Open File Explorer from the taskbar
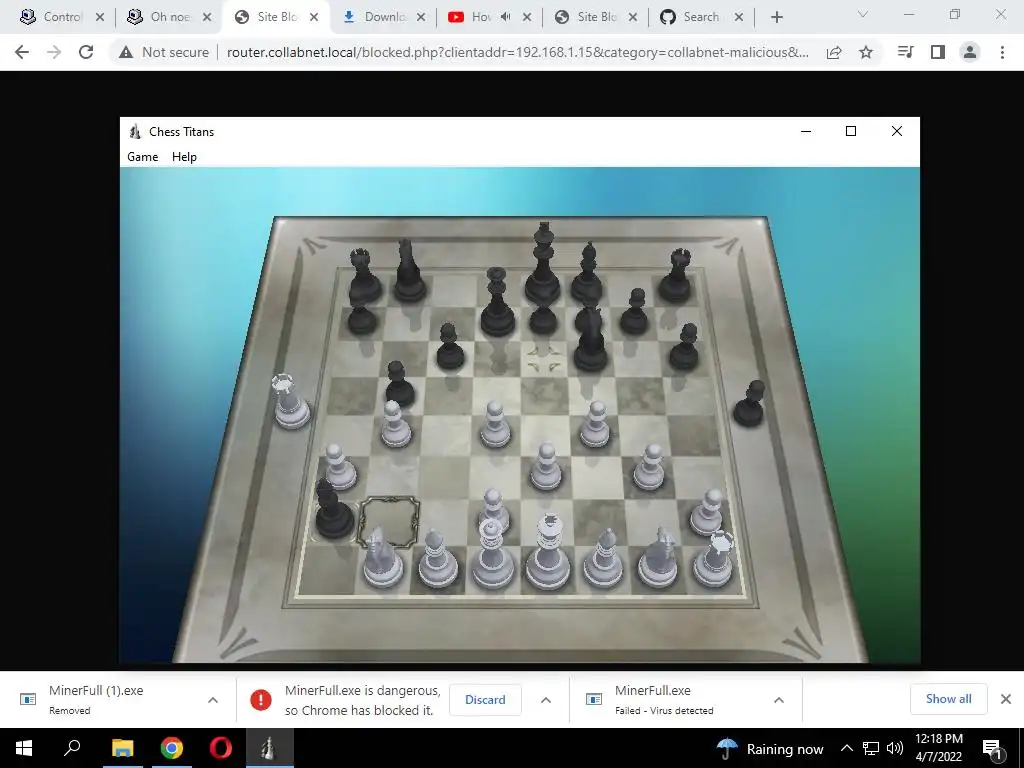Screen dimensions: 1024x768 [122, 748]
